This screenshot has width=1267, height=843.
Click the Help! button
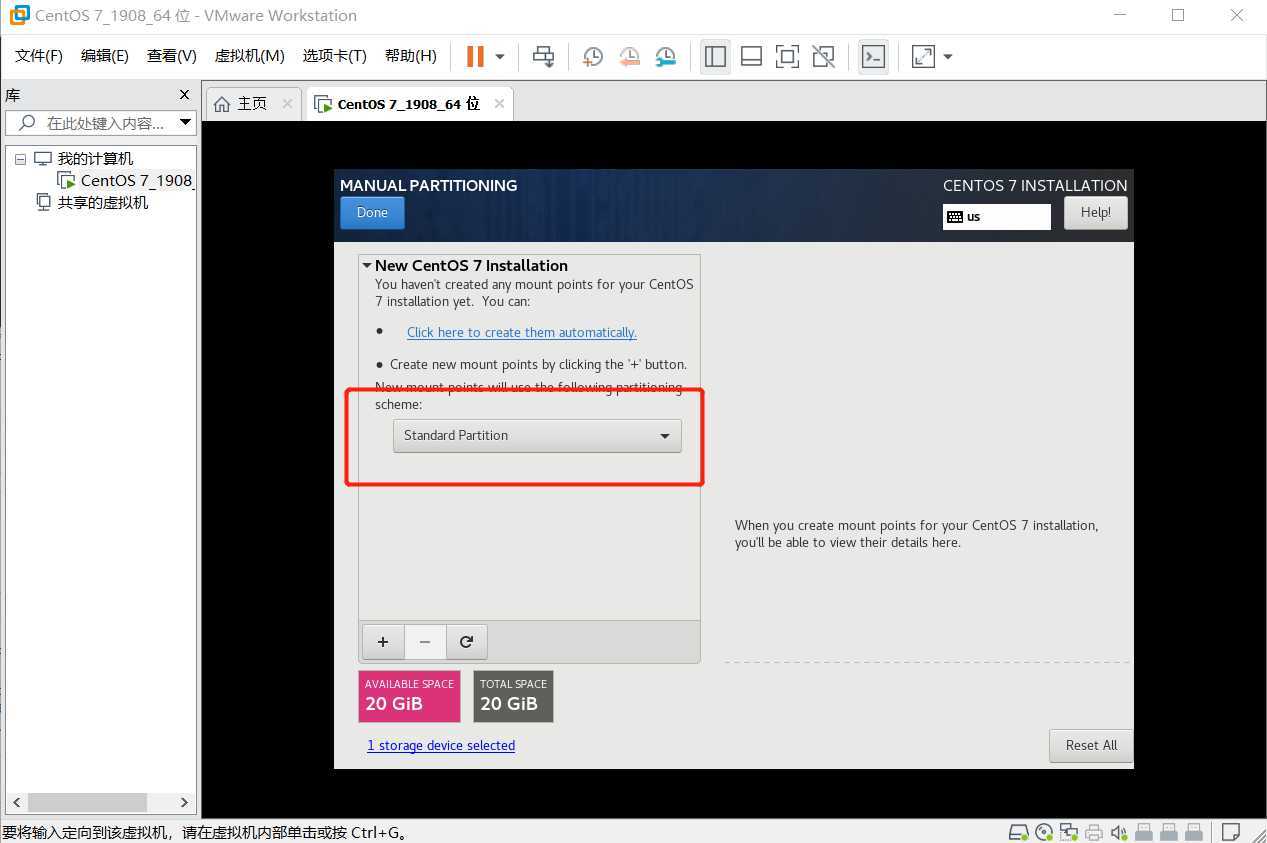point(1095,212)
